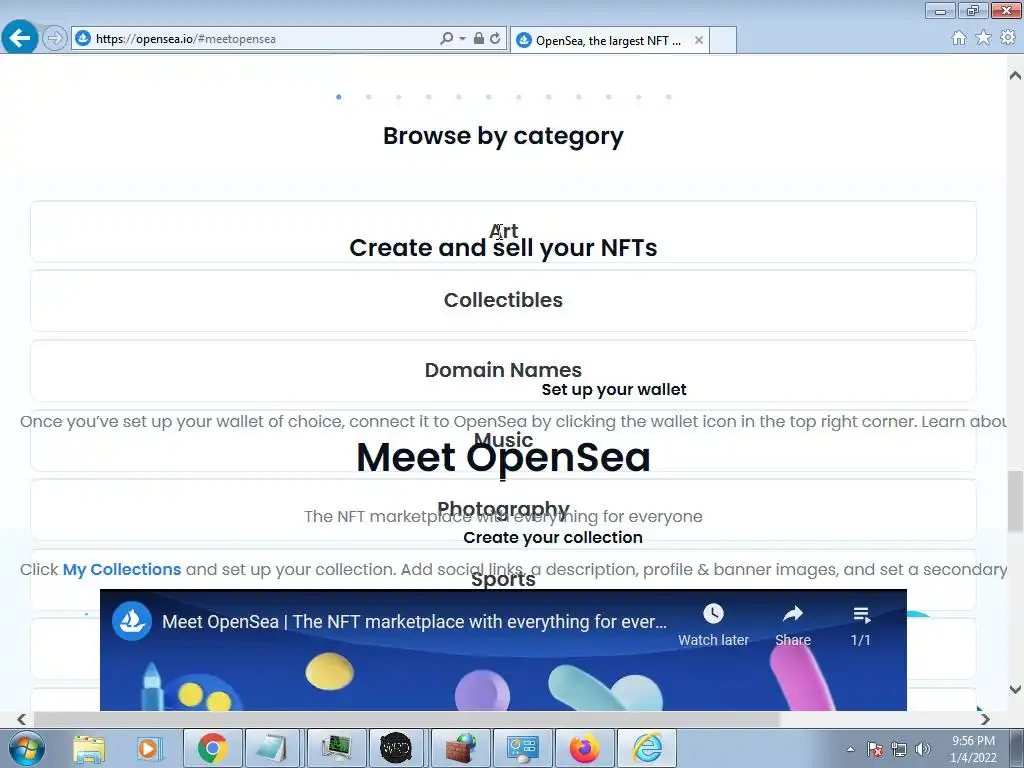Click the vertical scrollbar thumb

click(1015, 502)
